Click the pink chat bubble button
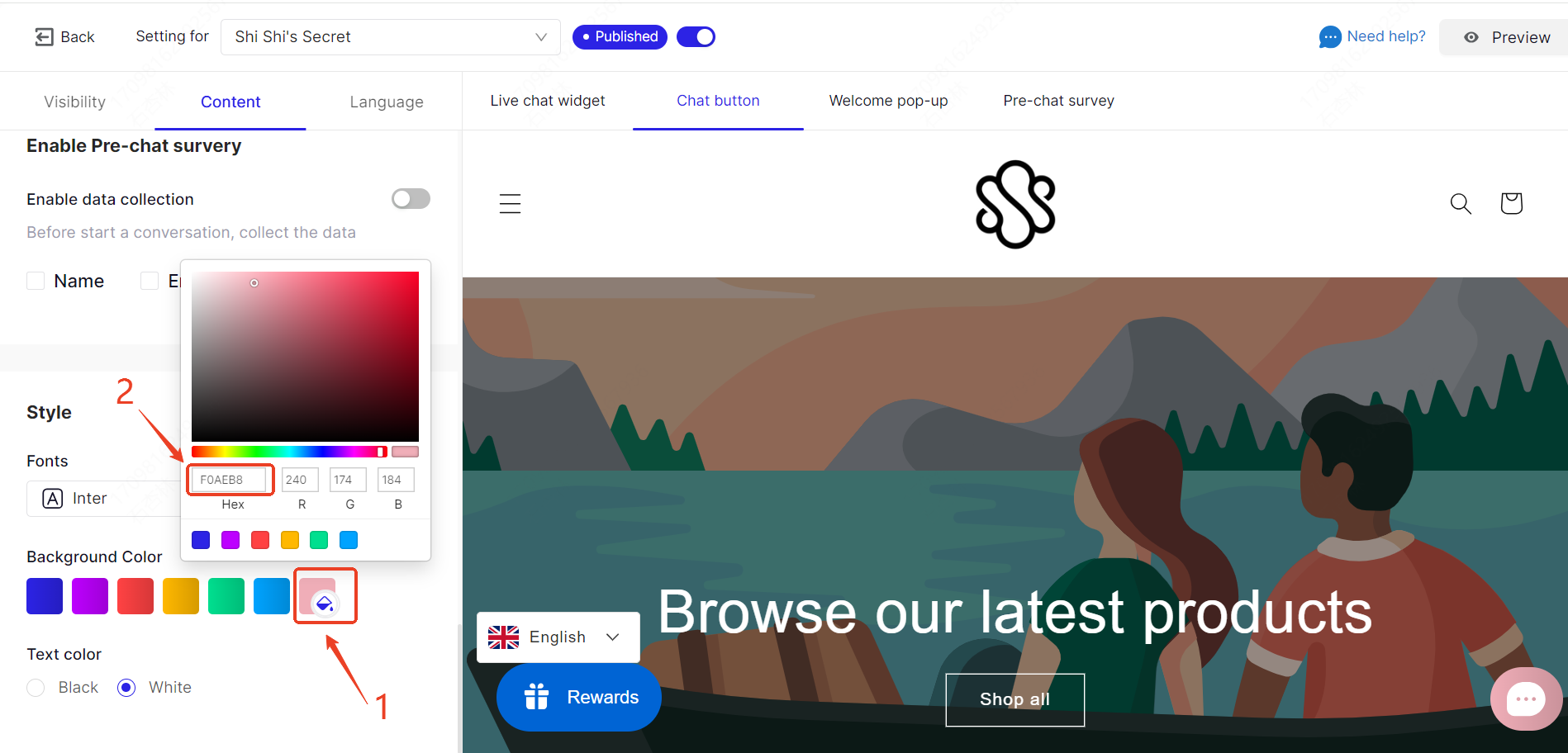1568x753 pixels. 1525,699
